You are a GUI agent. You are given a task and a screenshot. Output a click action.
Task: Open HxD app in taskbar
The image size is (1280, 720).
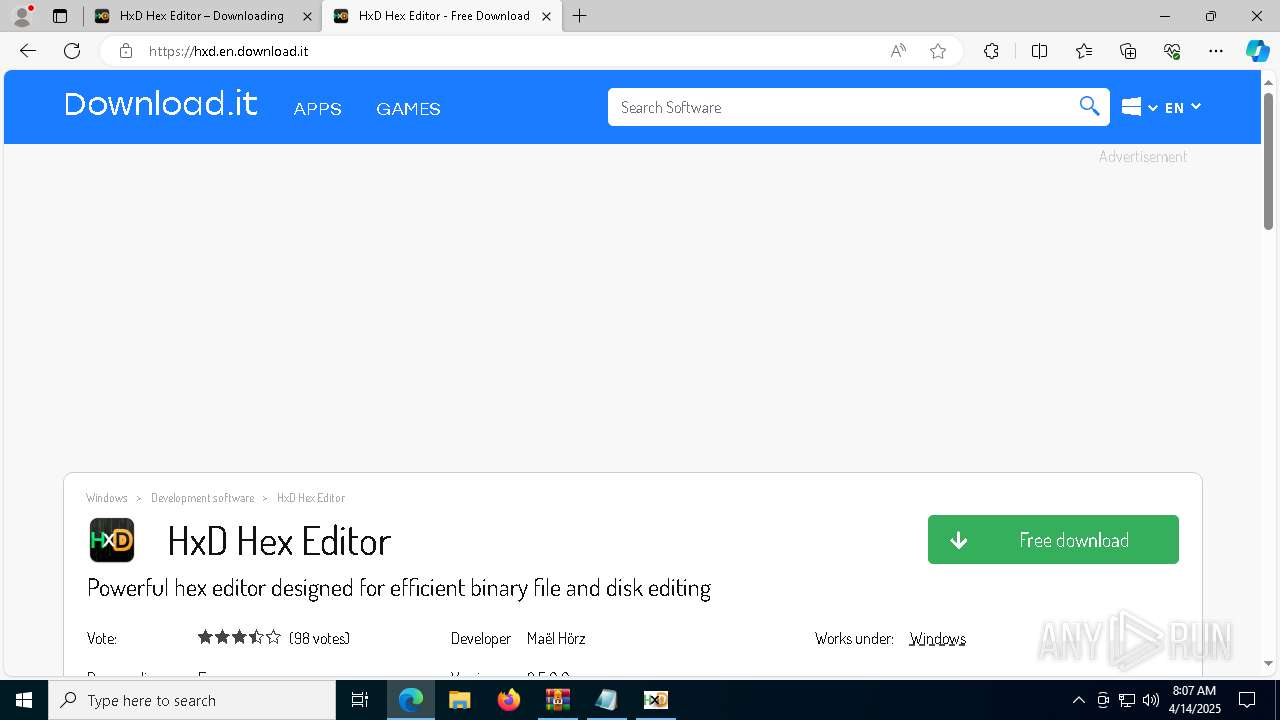click(x=655, y=700)
